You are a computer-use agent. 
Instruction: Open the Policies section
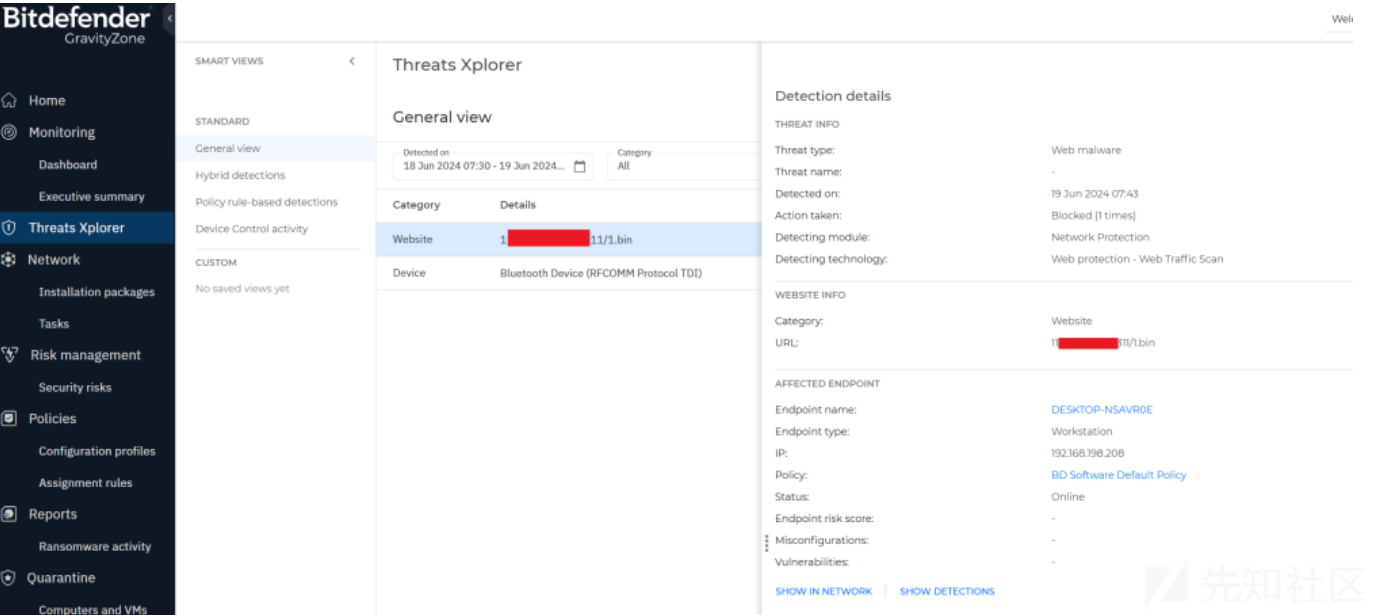[52, 418]
